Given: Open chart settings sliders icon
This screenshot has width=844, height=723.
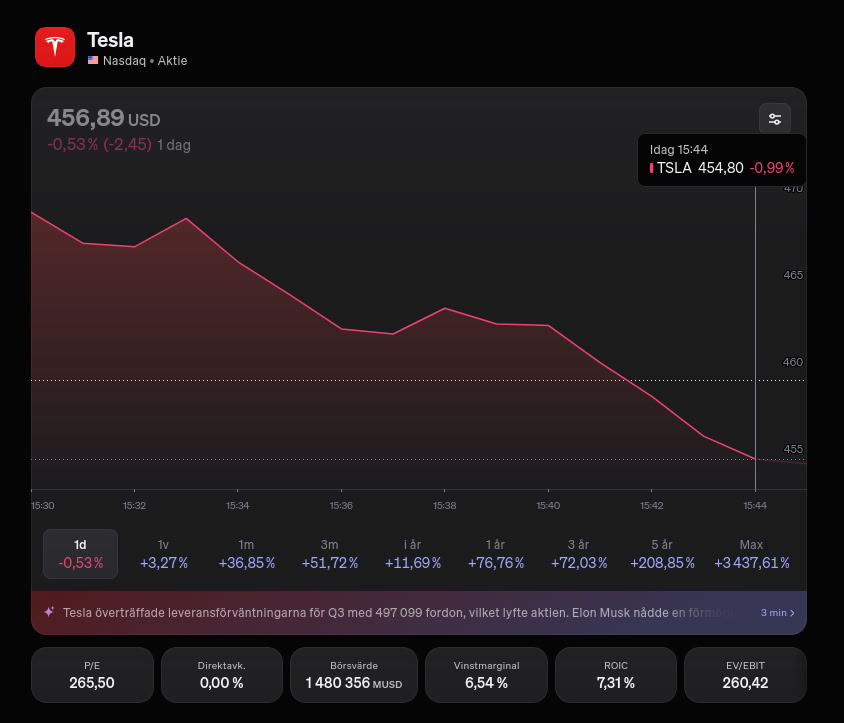Looking at the screenshot, I should point(775,119).
